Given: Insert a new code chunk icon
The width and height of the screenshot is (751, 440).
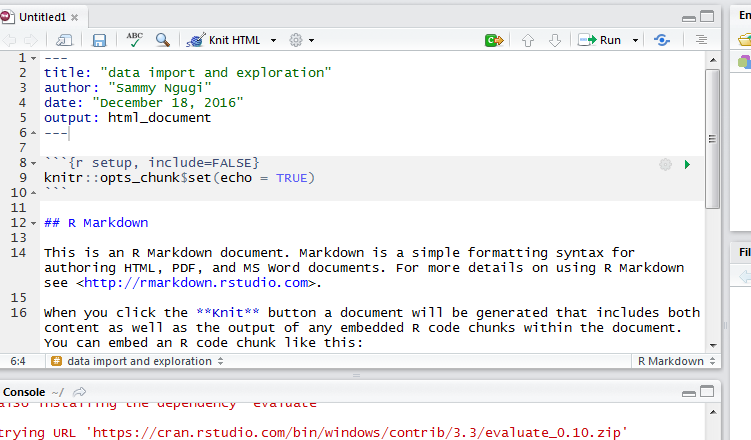Looking at the screenshot, I should pyautogui.click(x=494, y=40).
